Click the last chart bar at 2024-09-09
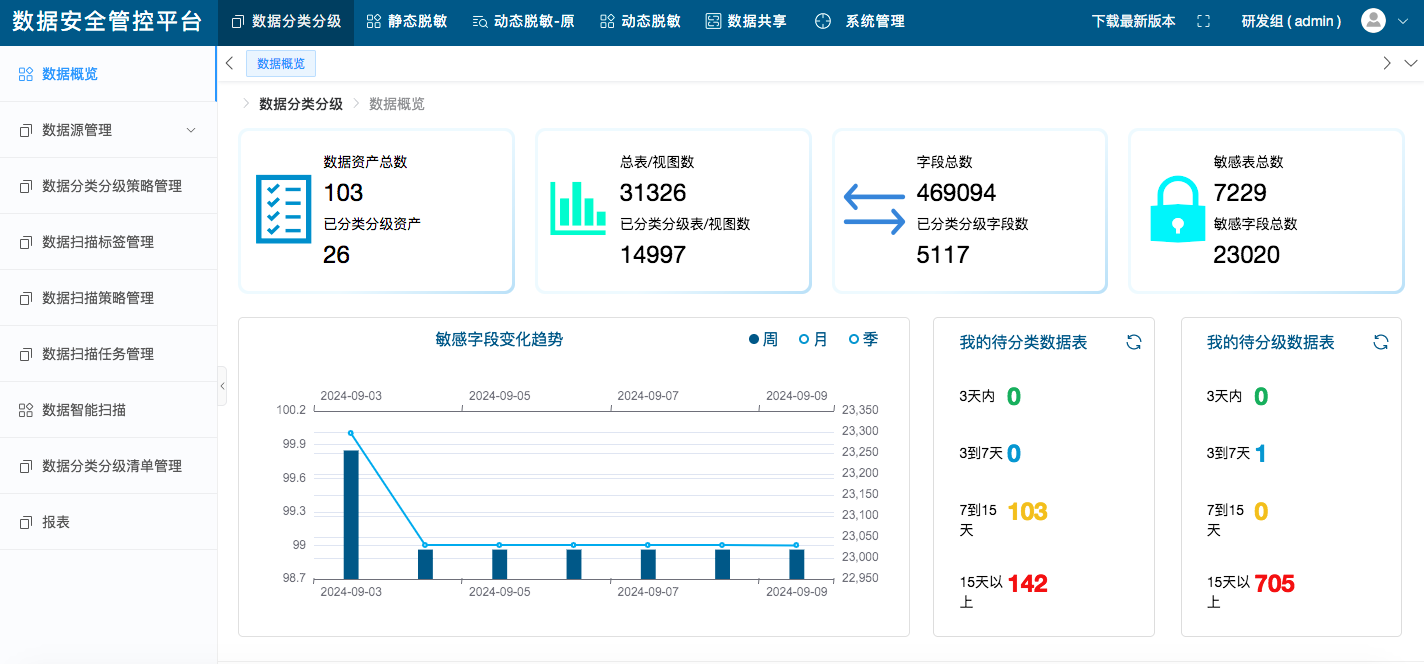 click(x=797, y=564)
